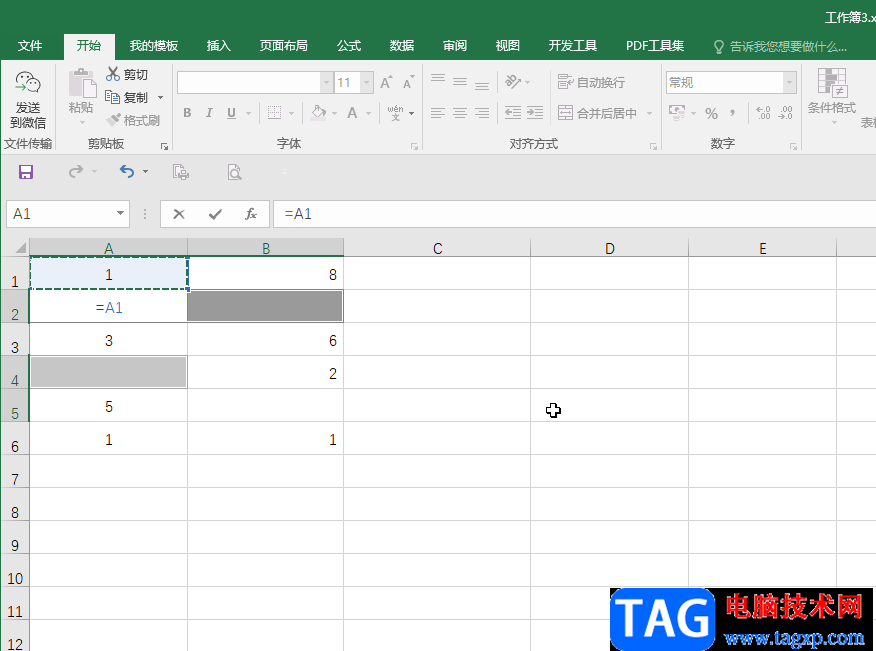Open the 文件 File menu

coord(30,46)
